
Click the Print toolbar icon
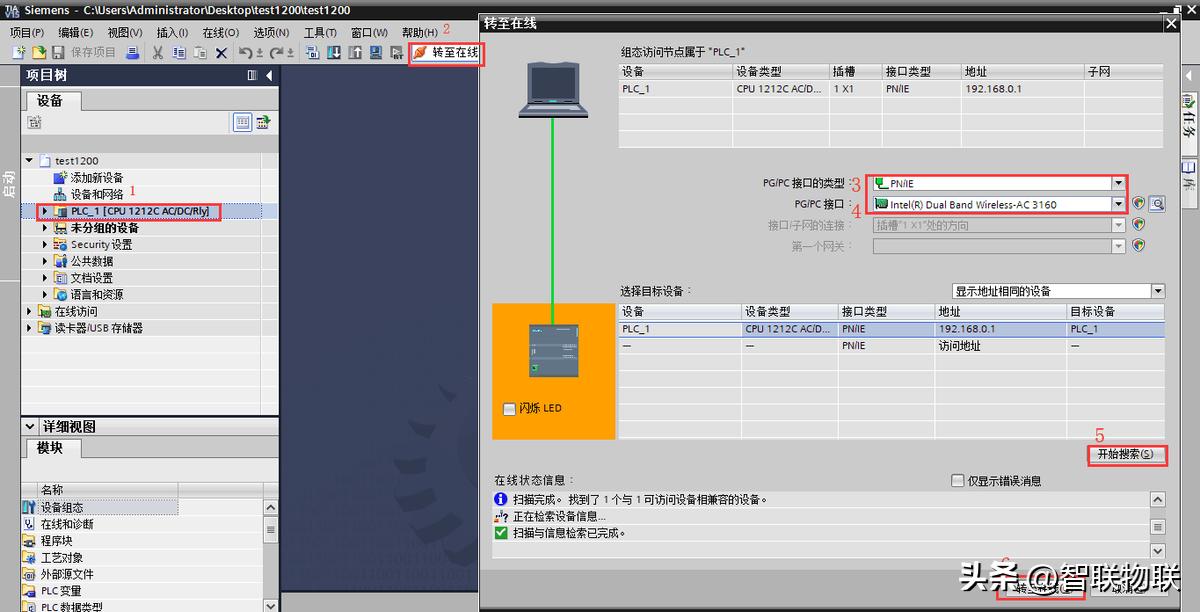134,54
